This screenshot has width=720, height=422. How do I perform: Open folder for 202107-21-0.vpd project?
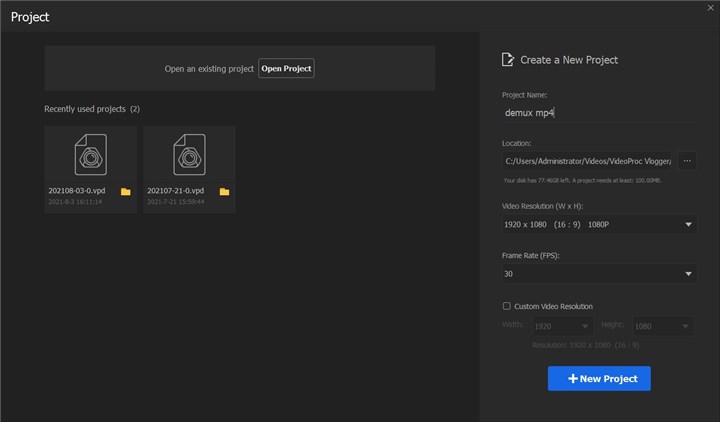[x=225, y=191]
